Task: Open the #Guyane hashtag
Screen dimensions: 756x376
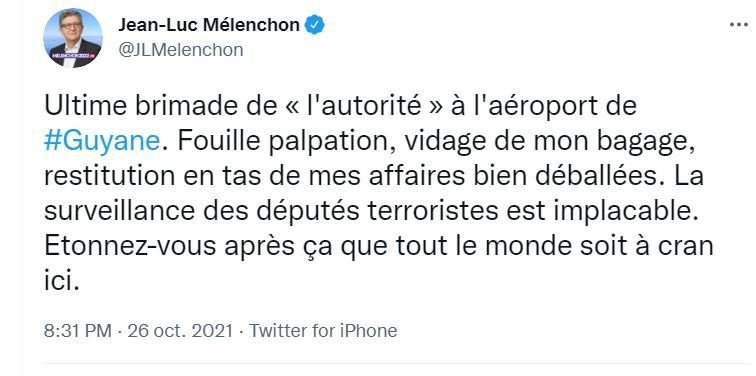Action: pyautogui.click(x=102, y=142)
